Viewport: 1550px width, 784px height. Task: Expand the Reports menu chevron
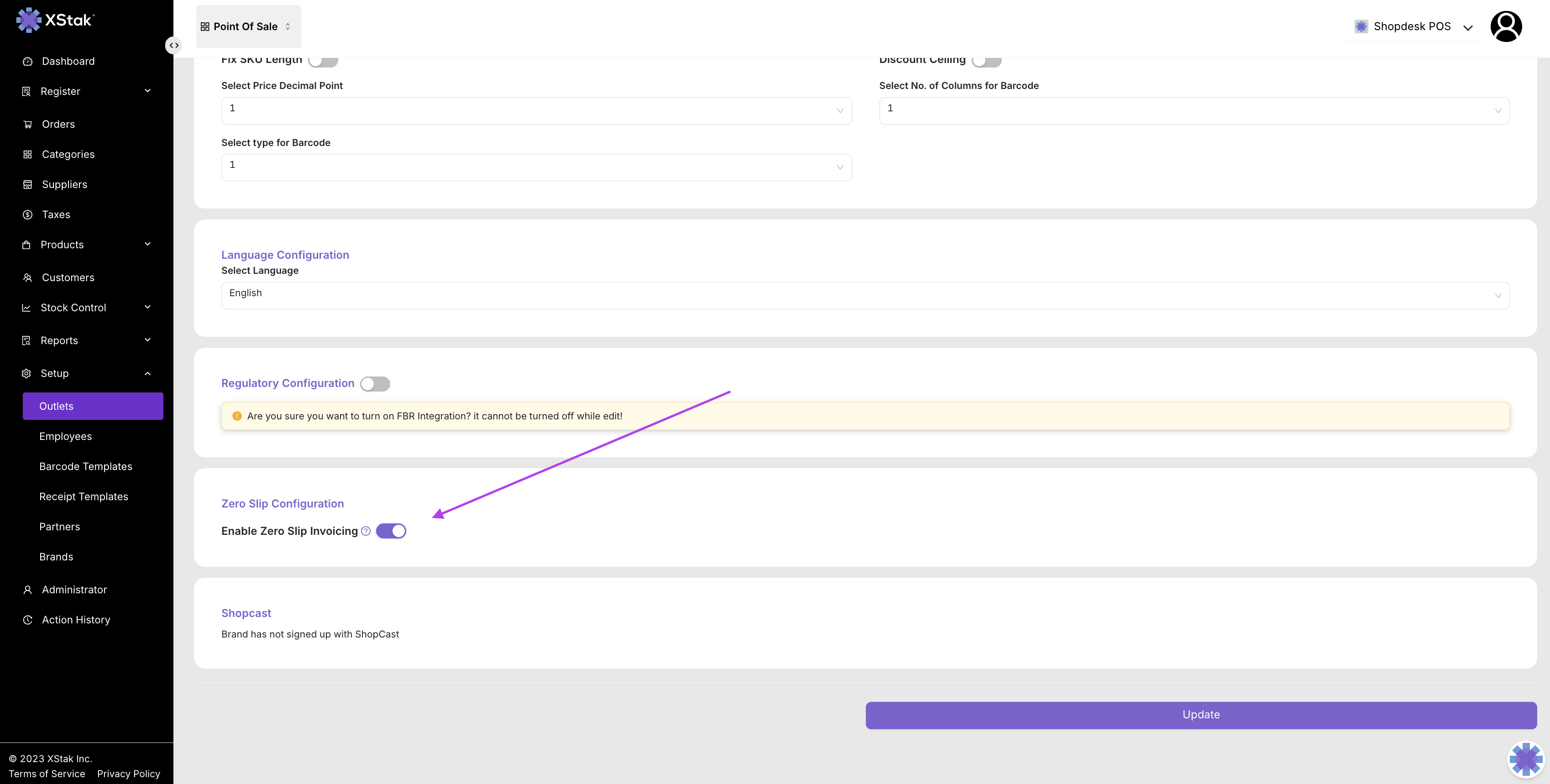(147, 340)
